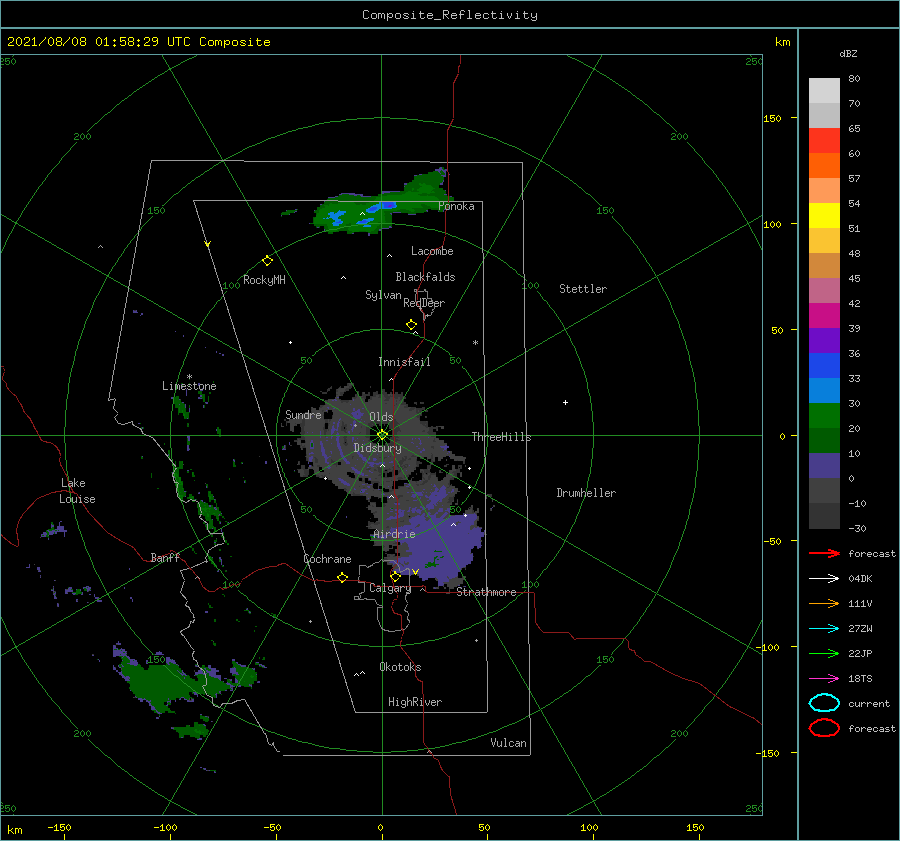Click the Lacombe city label
Image resolution: width=900 pixels, height=841 pixels.
pos(432,251)
